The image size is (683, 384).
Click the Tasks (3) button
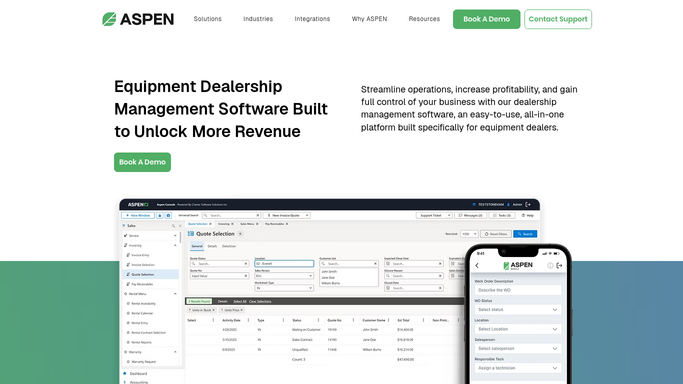502,216
